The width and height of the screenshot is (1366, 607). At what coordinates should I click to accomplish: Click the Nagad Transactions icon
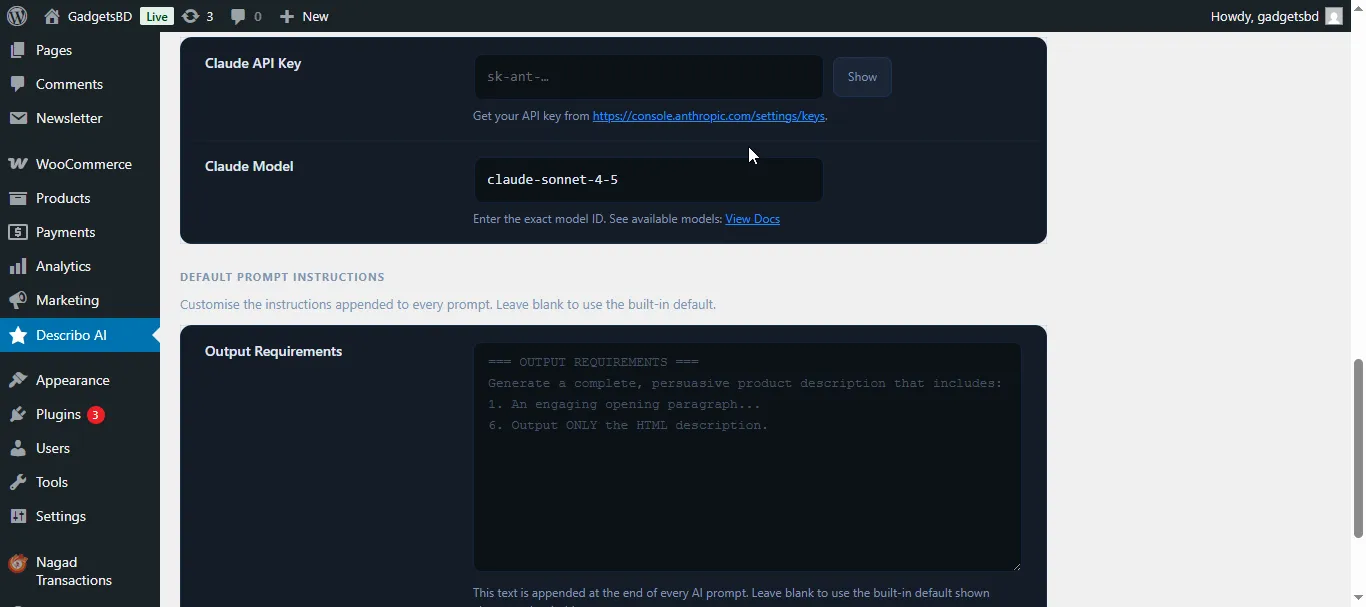(17, 564)
